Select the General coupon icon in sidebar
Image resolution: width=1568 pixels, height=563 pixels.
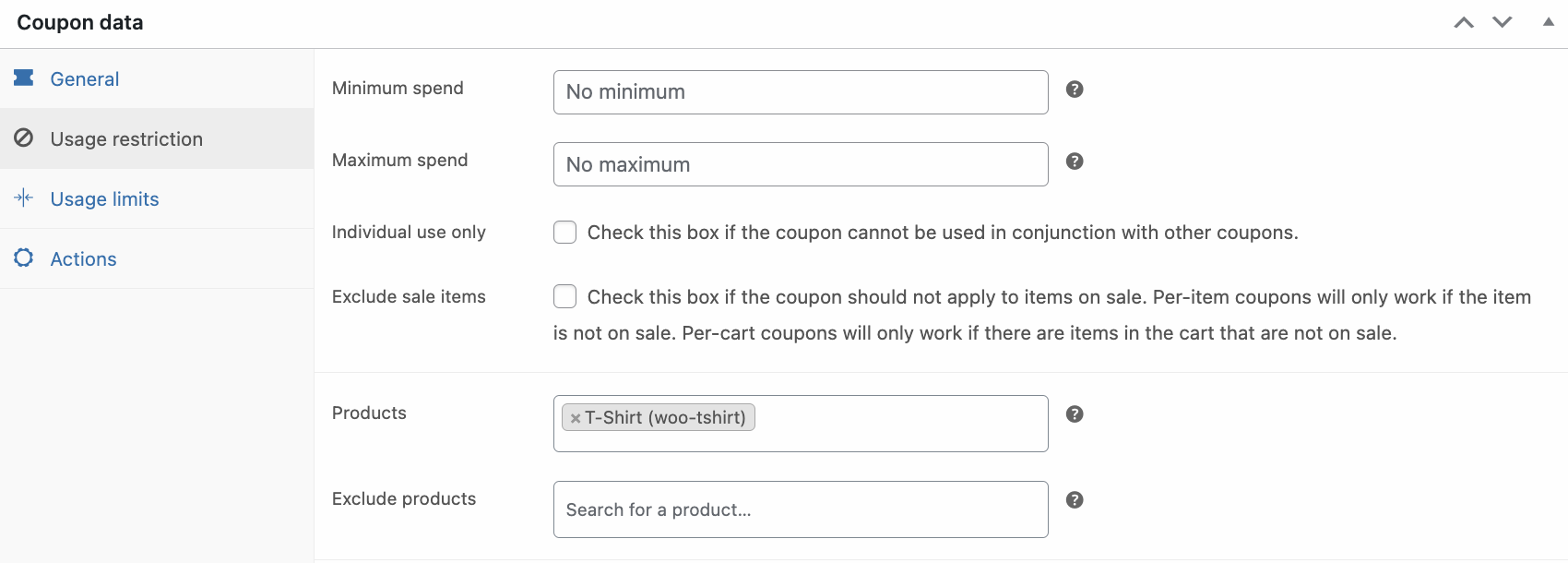click(x=24, y=78)
